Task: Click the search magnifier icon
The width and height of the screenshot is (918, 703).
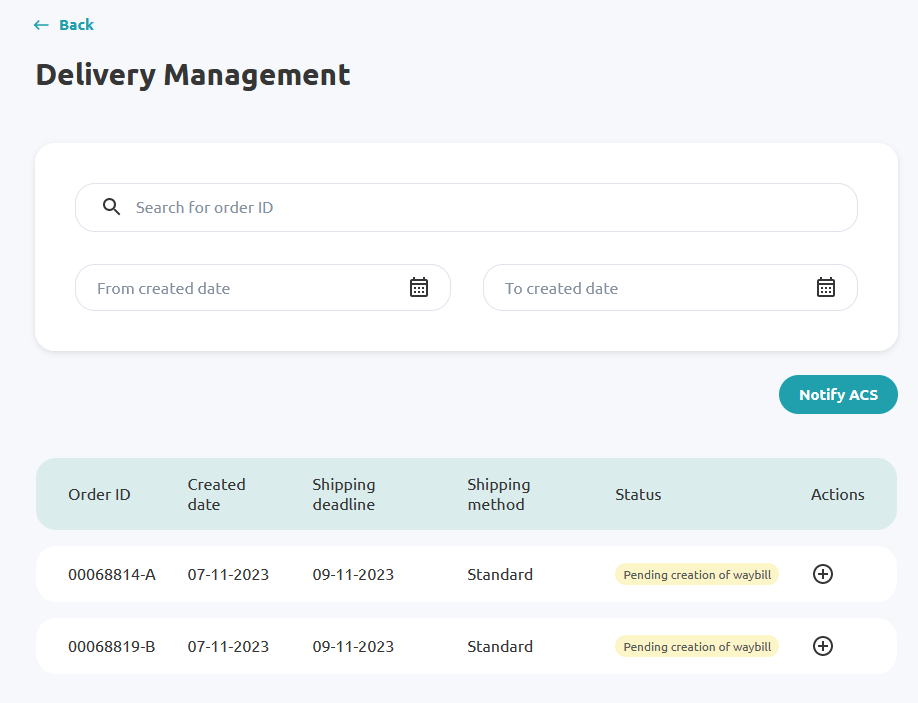Action: click(x=111, y=207)
